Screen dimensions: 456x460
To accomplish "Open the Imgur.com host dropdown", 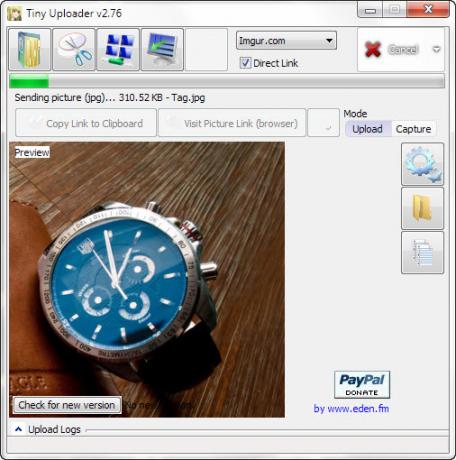I will tap(286, 41).
